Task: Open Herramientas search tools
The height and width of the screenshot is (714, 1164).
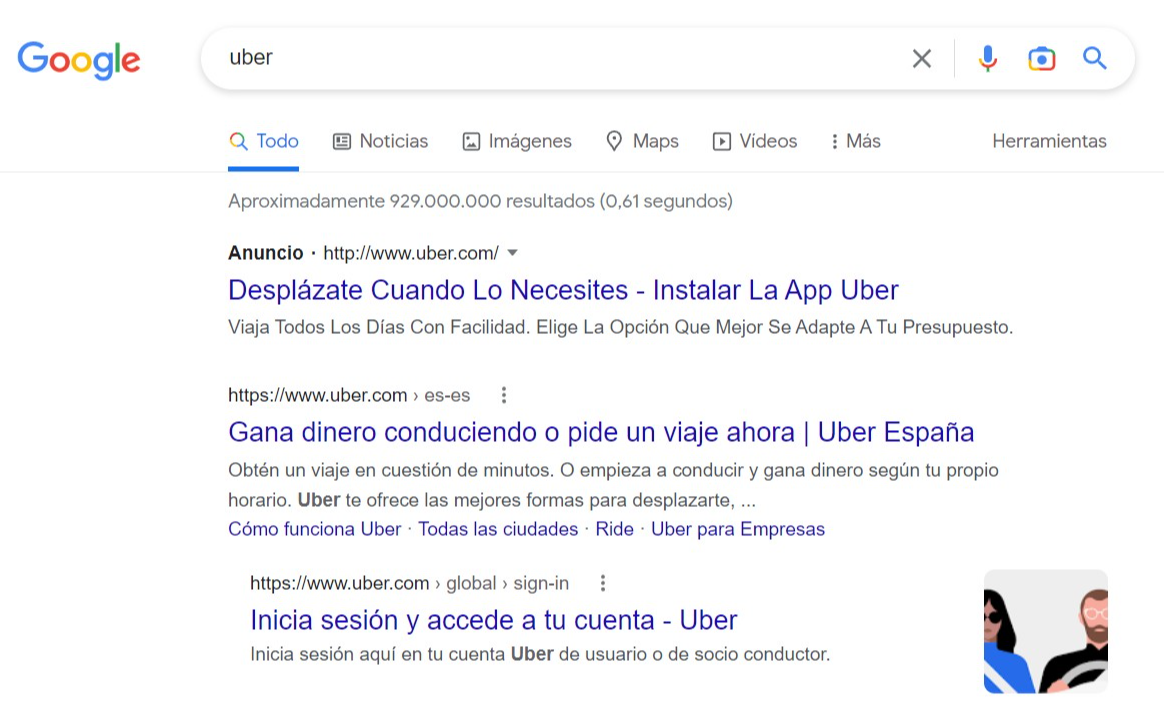Action: coord(1049,141)
